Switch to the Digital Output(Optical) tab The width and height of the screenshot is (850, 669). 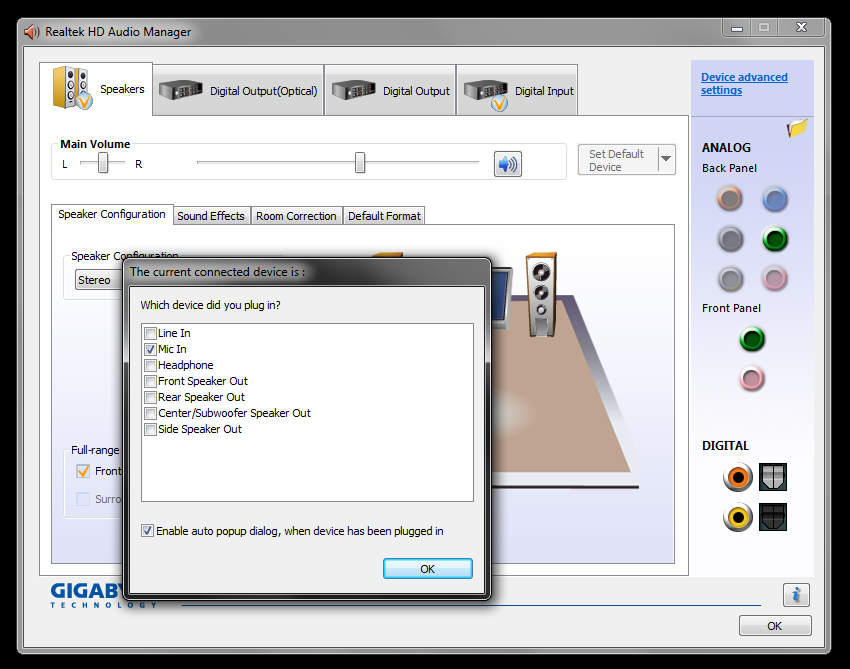(239, 91)
